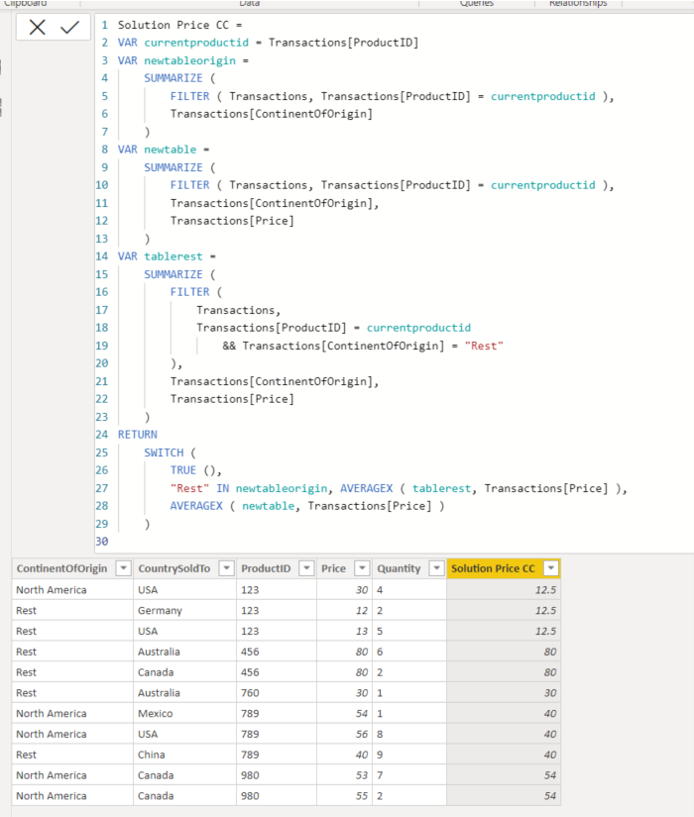Click the SWITCH function on line 25
This screenshot has width=694, height=817.
coord(164,452)
